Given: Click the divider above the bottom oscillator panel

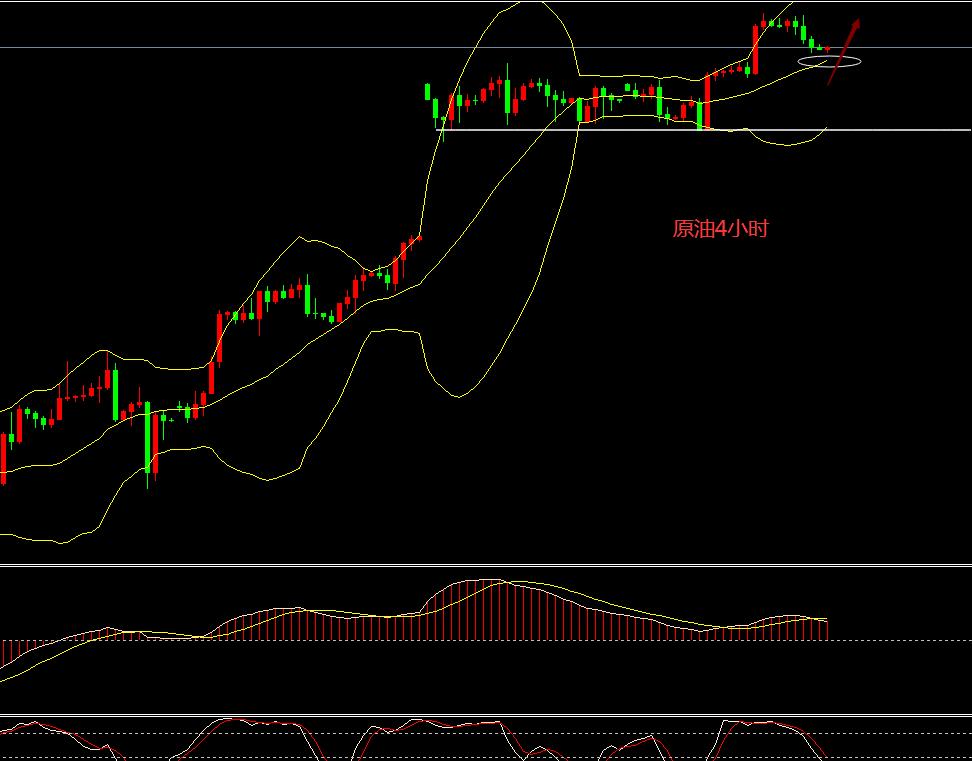Looking at the screenshot, I should click(x=486, y=715).
